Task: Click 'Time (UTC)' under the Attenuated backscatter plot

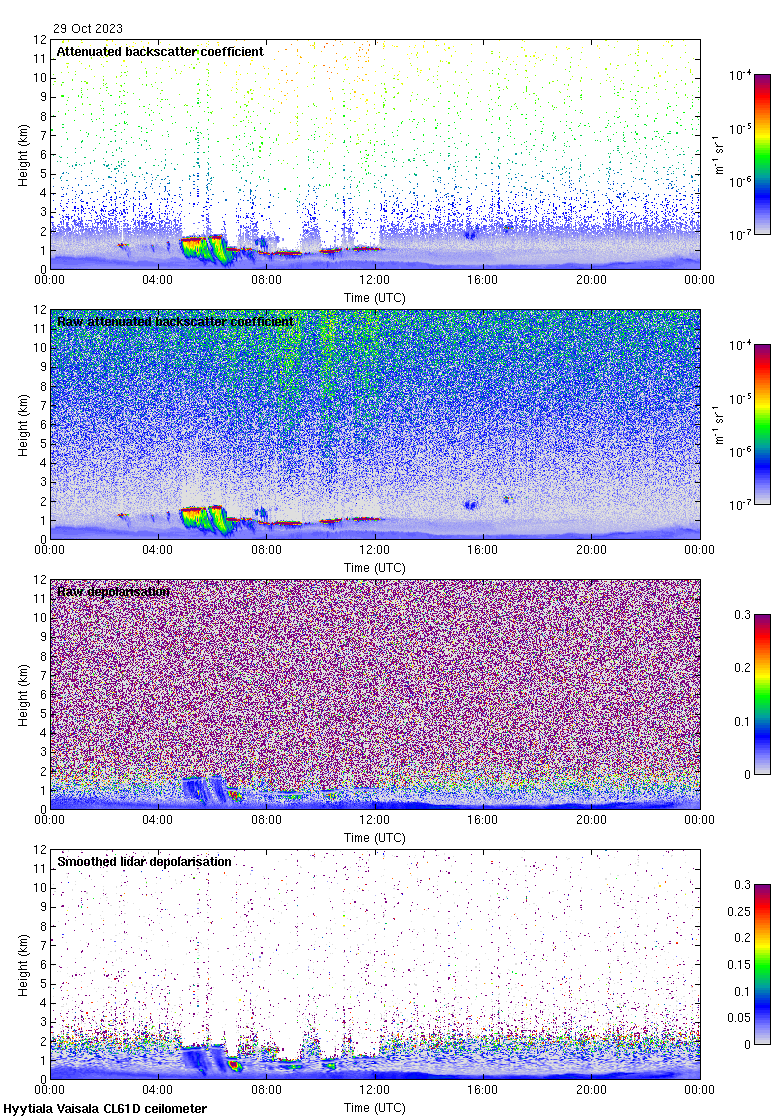Action: click(374, 298)
